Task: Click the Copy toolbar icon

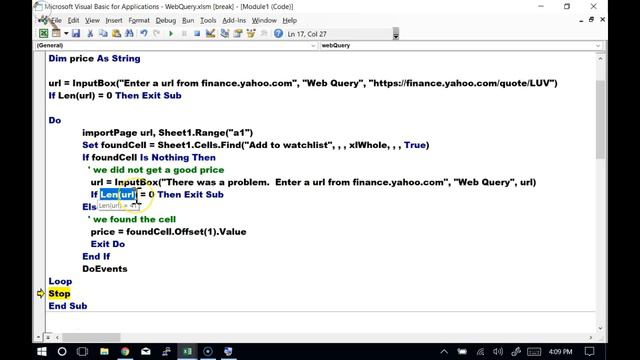Action: (x=103, y=33)
